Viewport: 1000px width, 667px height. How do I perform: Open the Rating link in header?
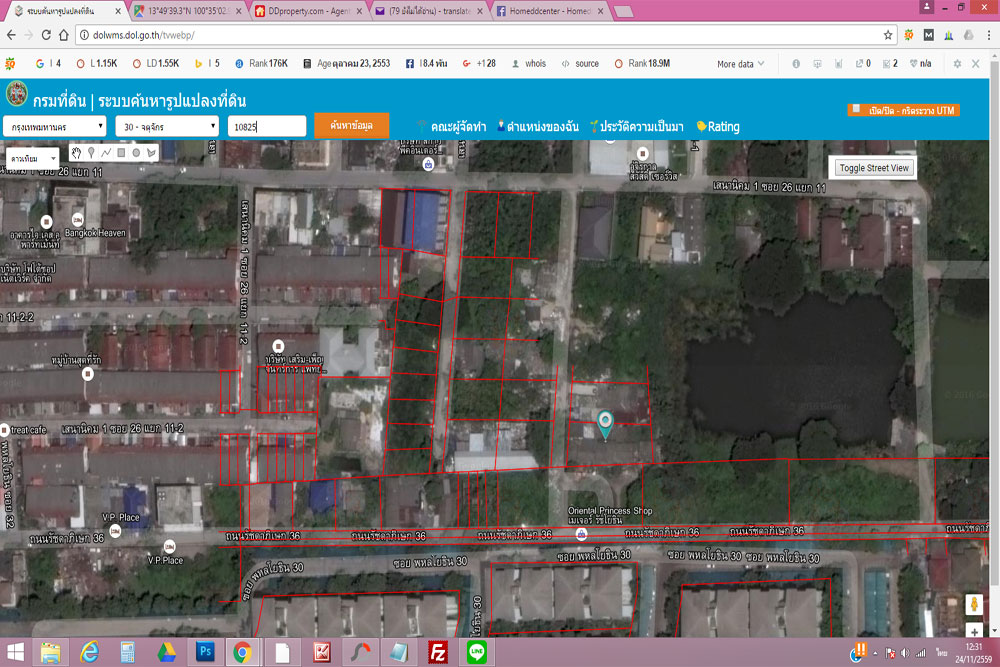click(718, 127)
